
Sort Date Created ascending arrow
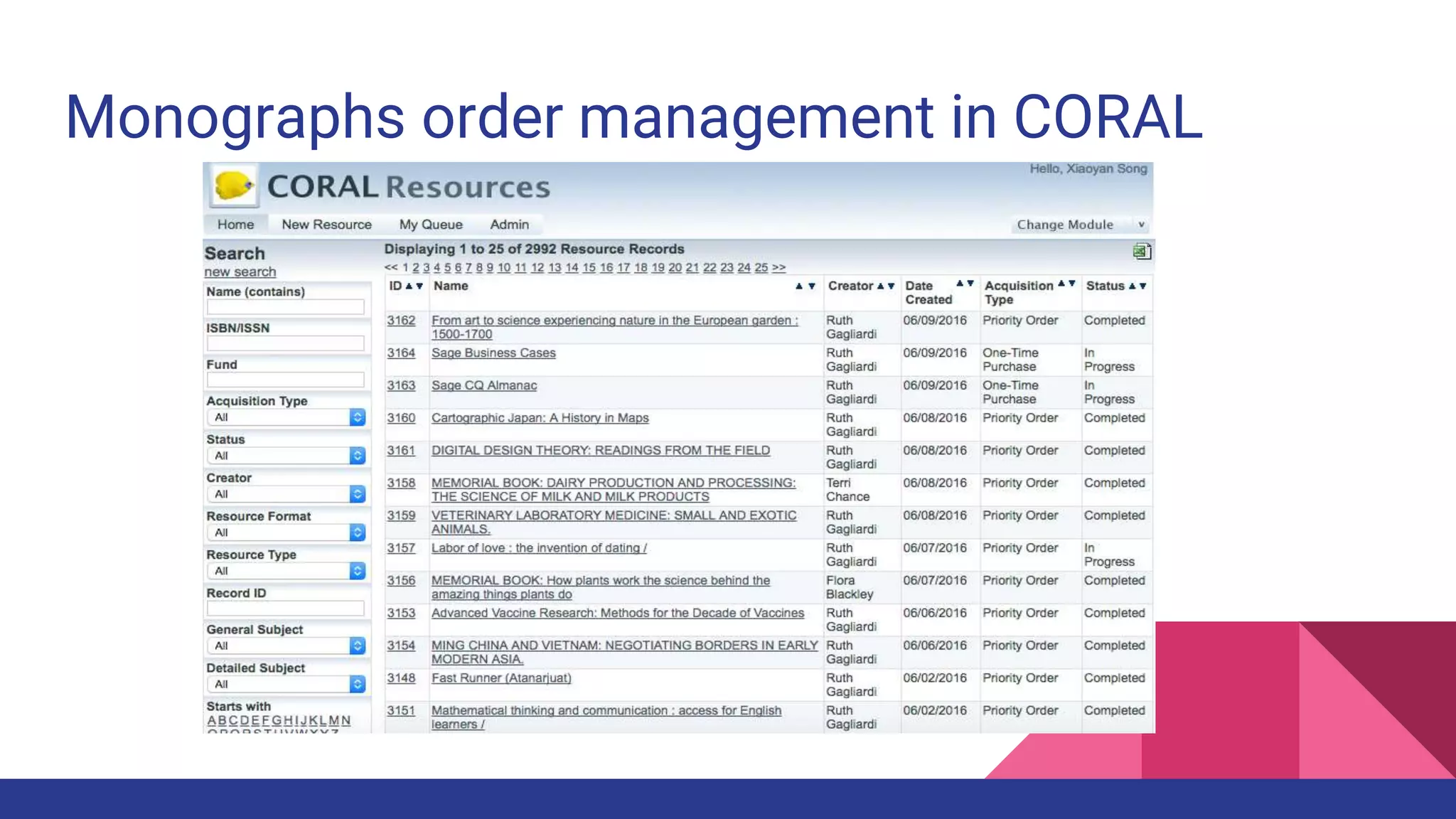(x=960, y=283)
